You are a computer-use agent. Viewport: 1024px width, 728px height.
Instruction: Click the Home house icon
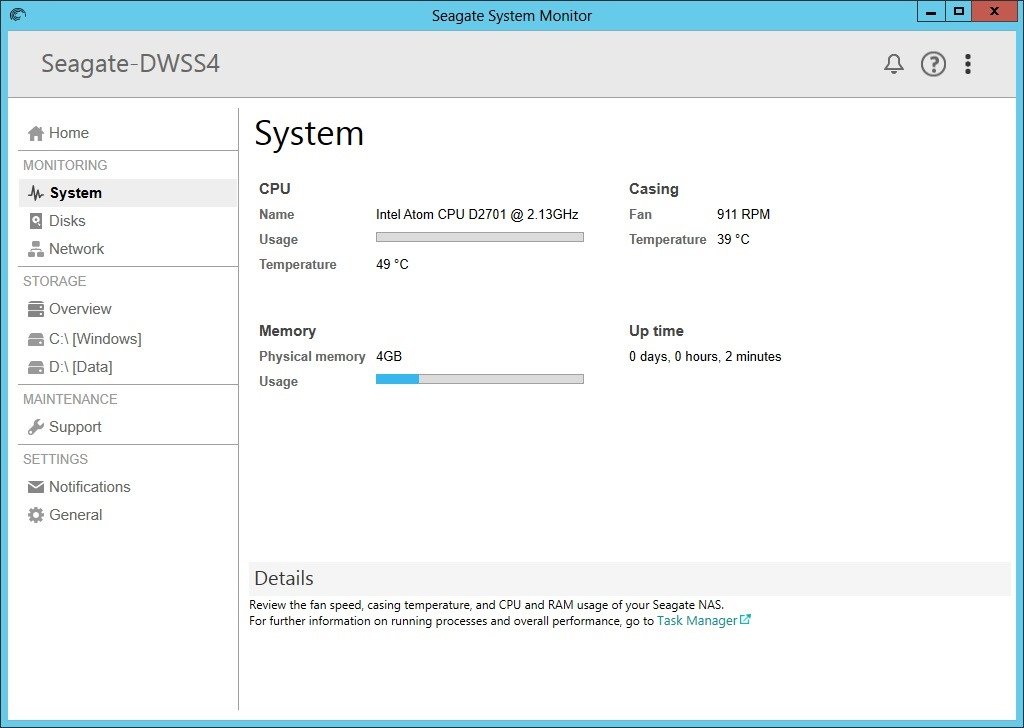coord(36,133)
